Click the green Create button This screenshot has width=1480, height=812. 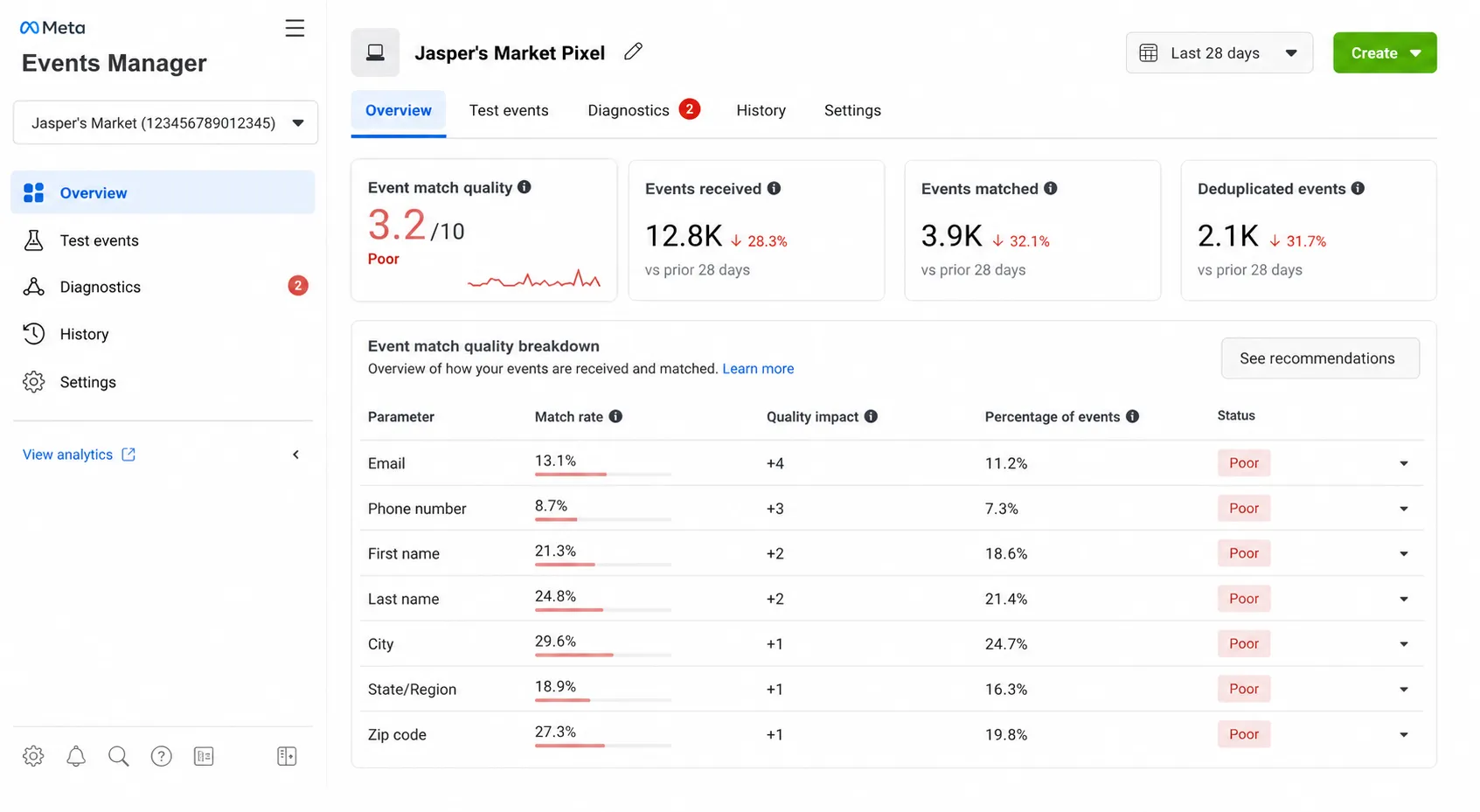1385,52
